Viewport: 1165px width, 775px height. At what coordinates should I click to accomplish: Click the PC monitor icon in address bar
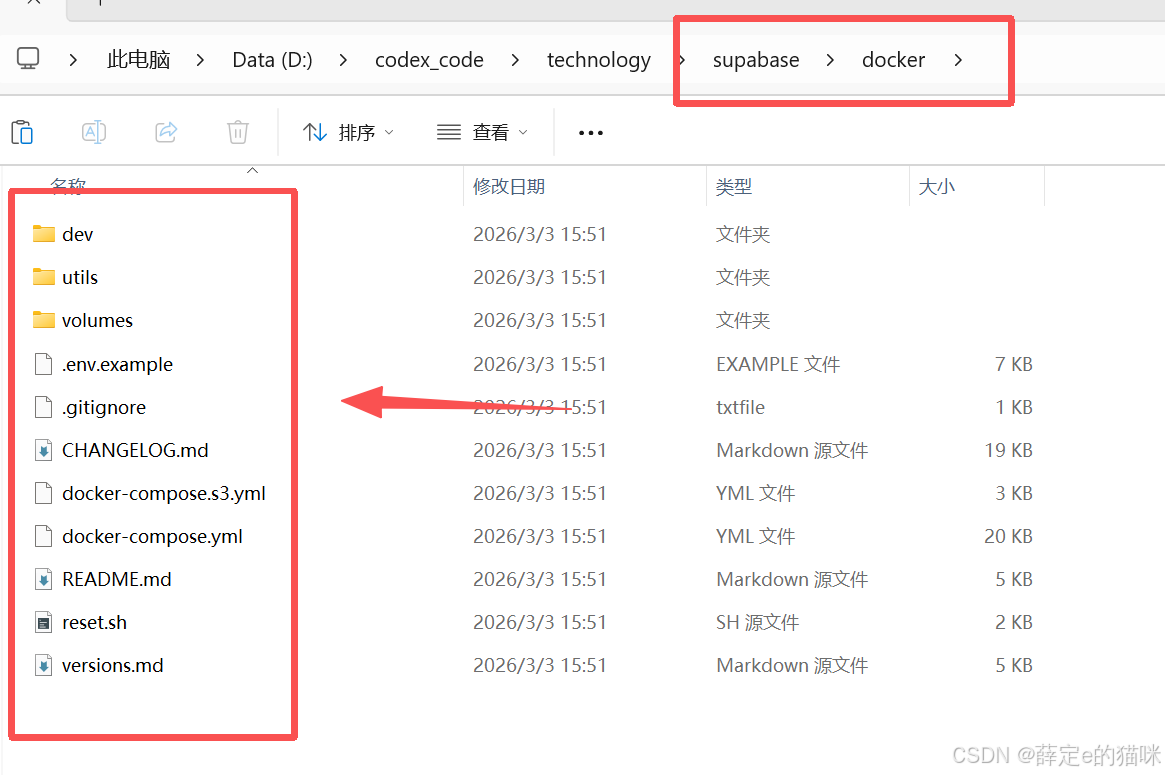[x=28, y=59]
